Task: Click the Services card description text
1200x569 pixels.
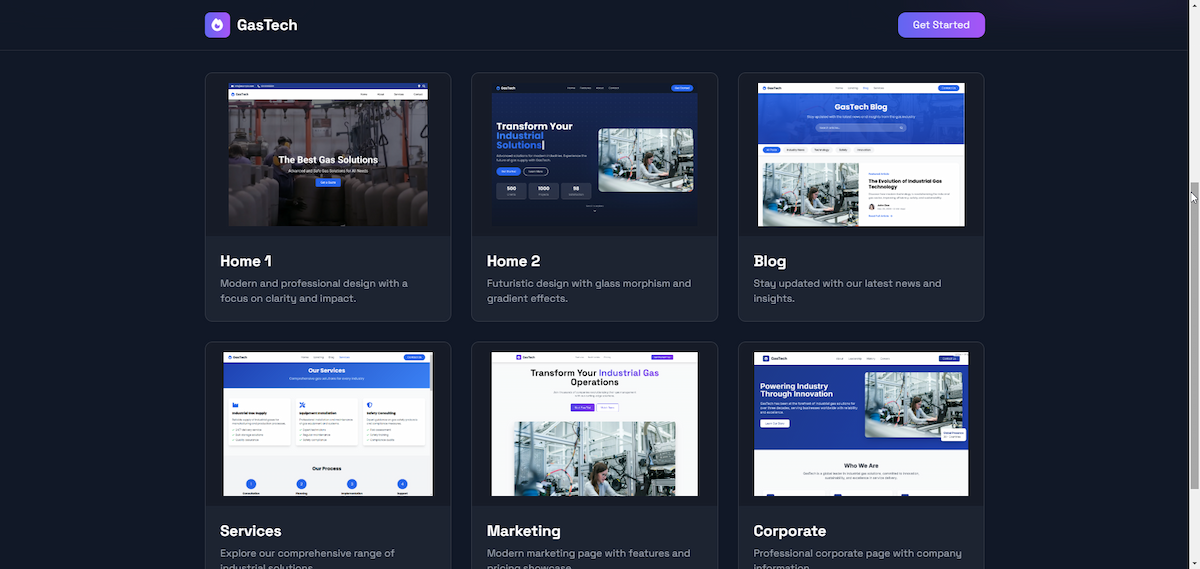Action: tap(308, 560)
